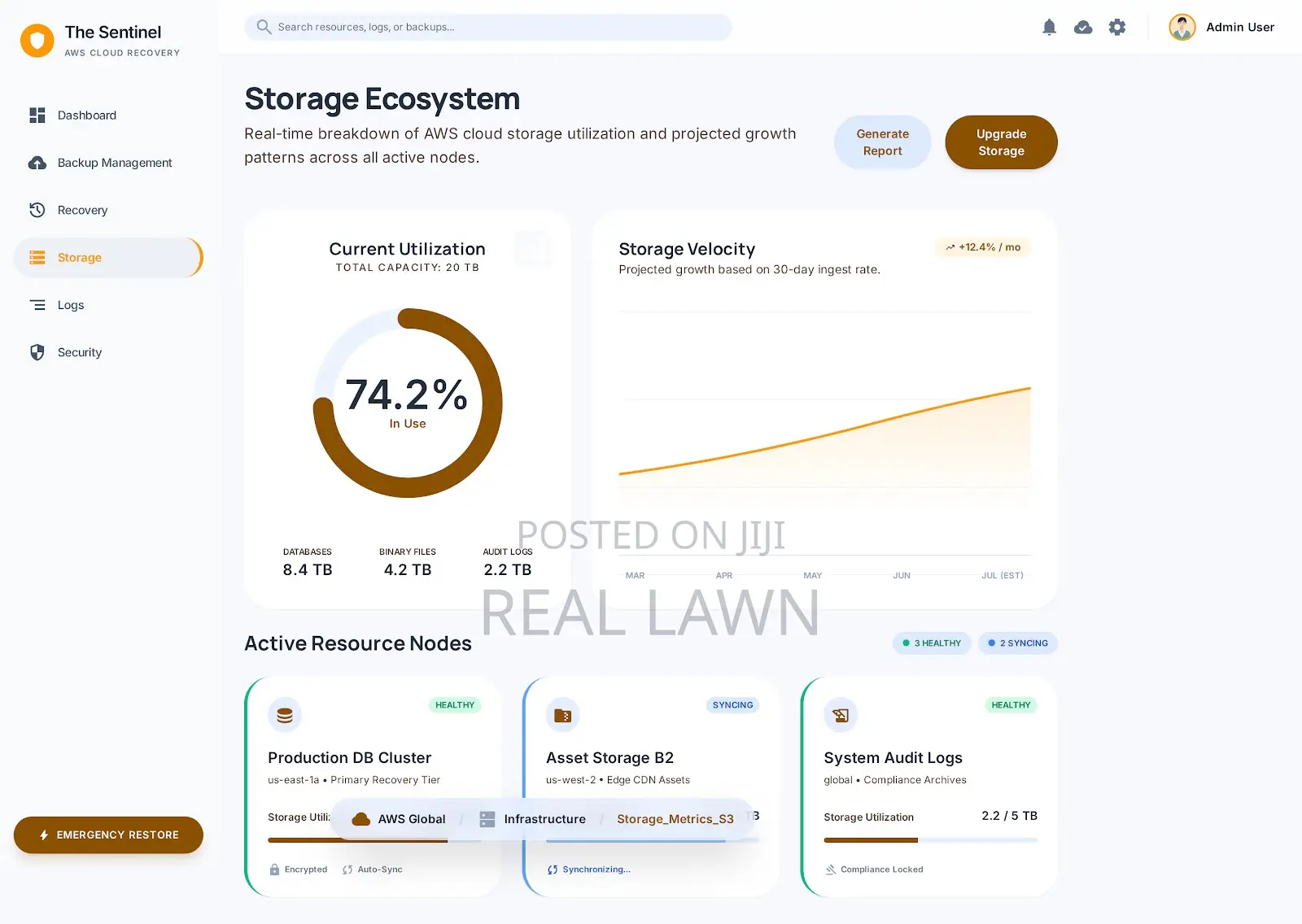This screenshot has width=1302, height=924.
Task: Click the 2.2 / 5 TB value
Action: [x=1009, y=816]
